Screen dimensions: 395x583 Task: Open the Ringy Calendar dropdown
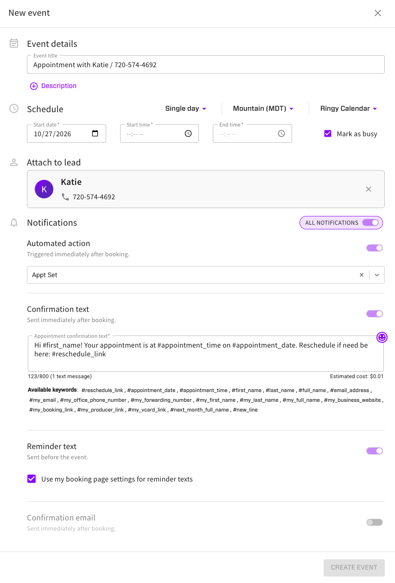tap(349, 109)
